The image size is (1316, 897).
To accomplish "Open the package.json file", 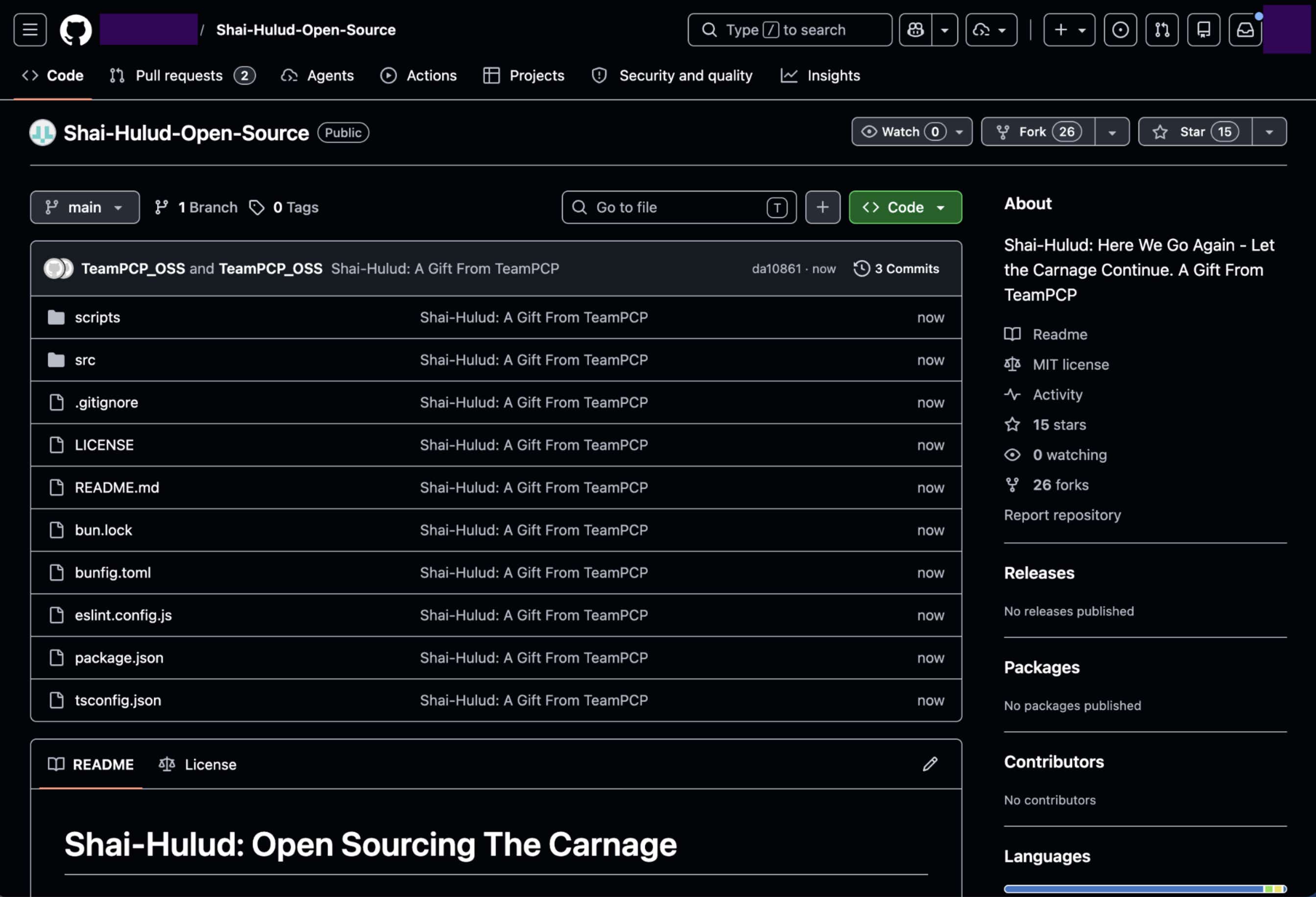I will pos(119,658).
